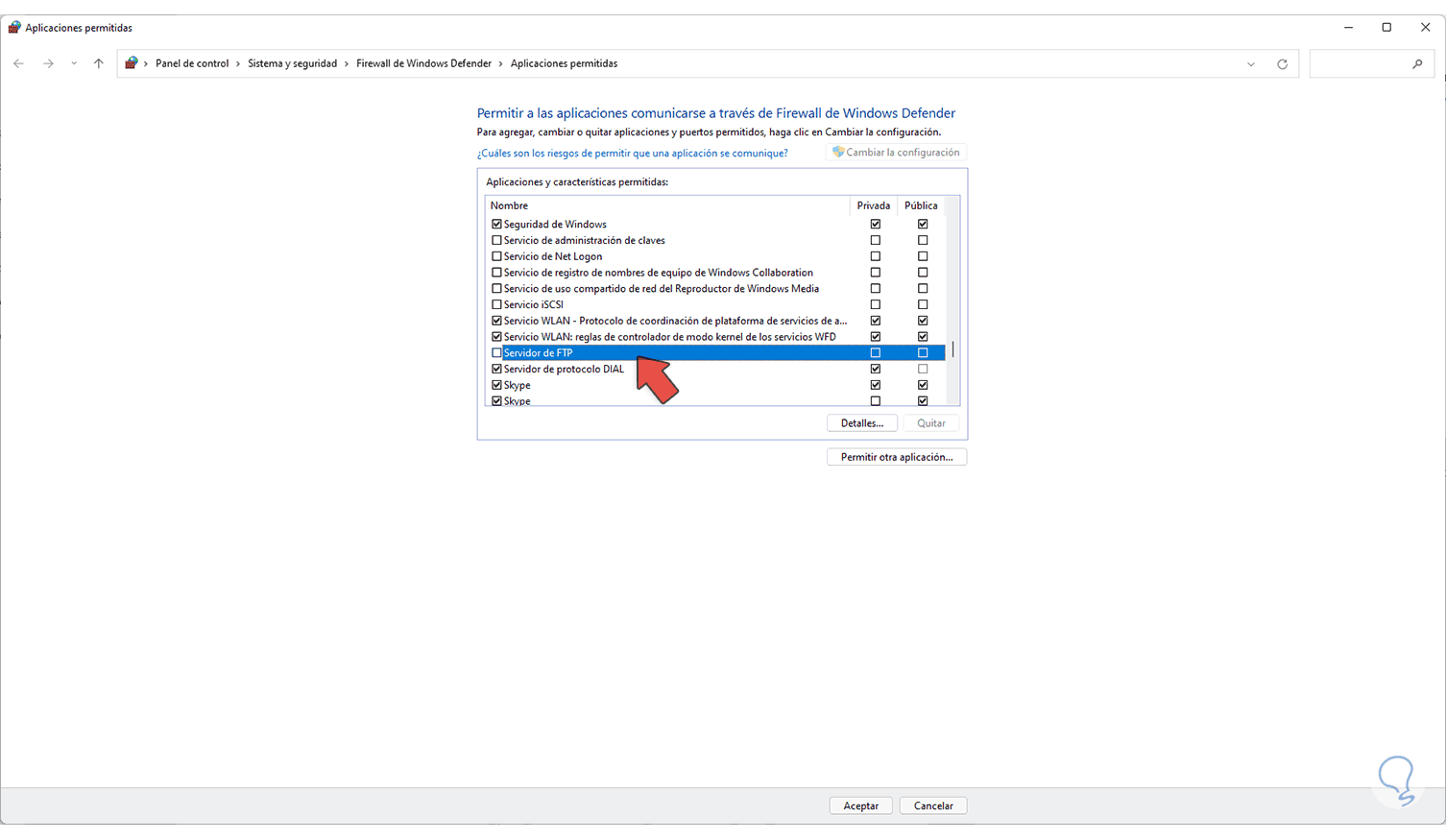The height and width of the screenshot is (840, 1446).
Task: Navigate to Panel de control breadcrumb
Action: tap(192, 63)
